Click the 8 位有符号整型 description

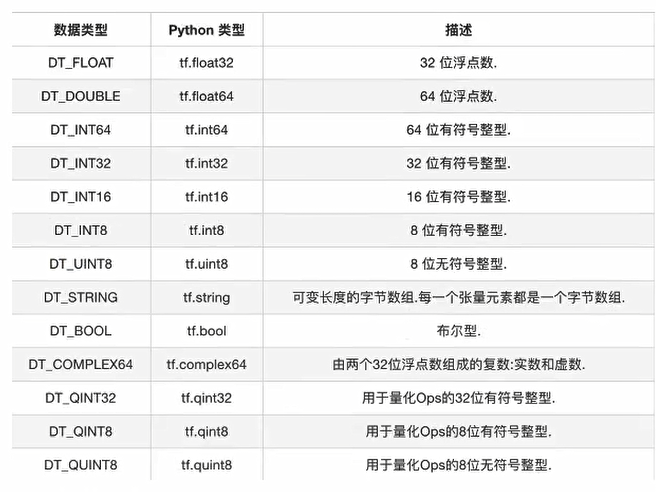(459, 230)
